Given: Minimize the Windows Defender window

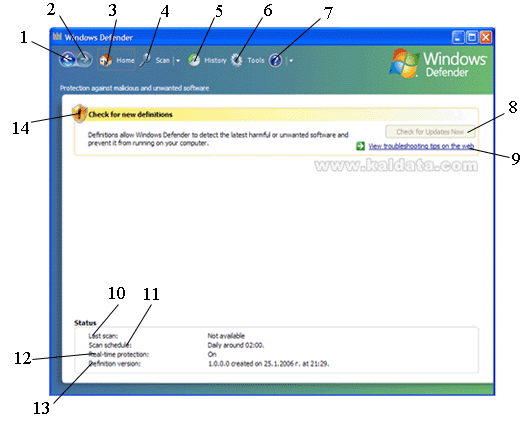Looking at the screenshot, I should point(458,37).
